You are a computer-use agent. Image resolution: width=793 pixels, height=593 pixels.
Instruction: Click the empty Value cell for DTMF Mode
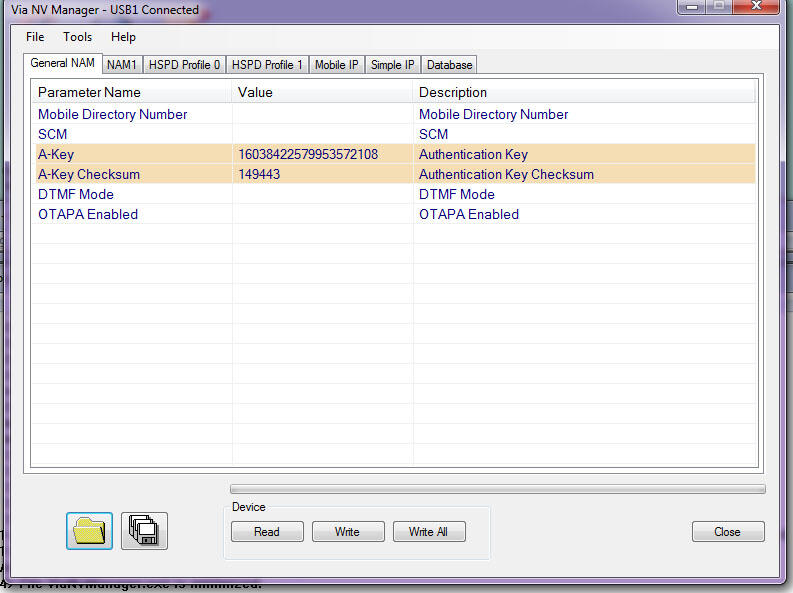pos(323,194)
